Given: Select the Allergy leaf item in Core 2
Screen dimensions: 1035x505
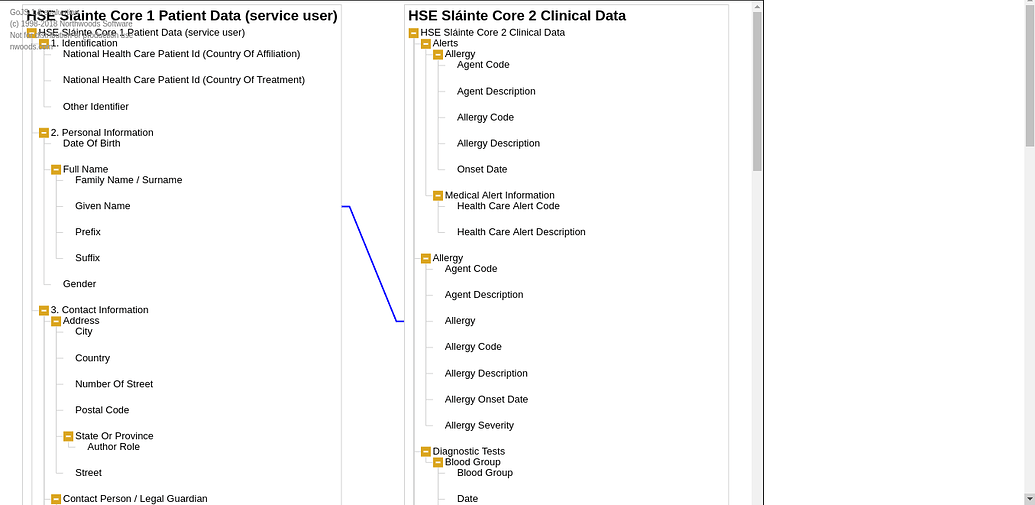Looking at the screenshot, I should (x=460, y=321).
